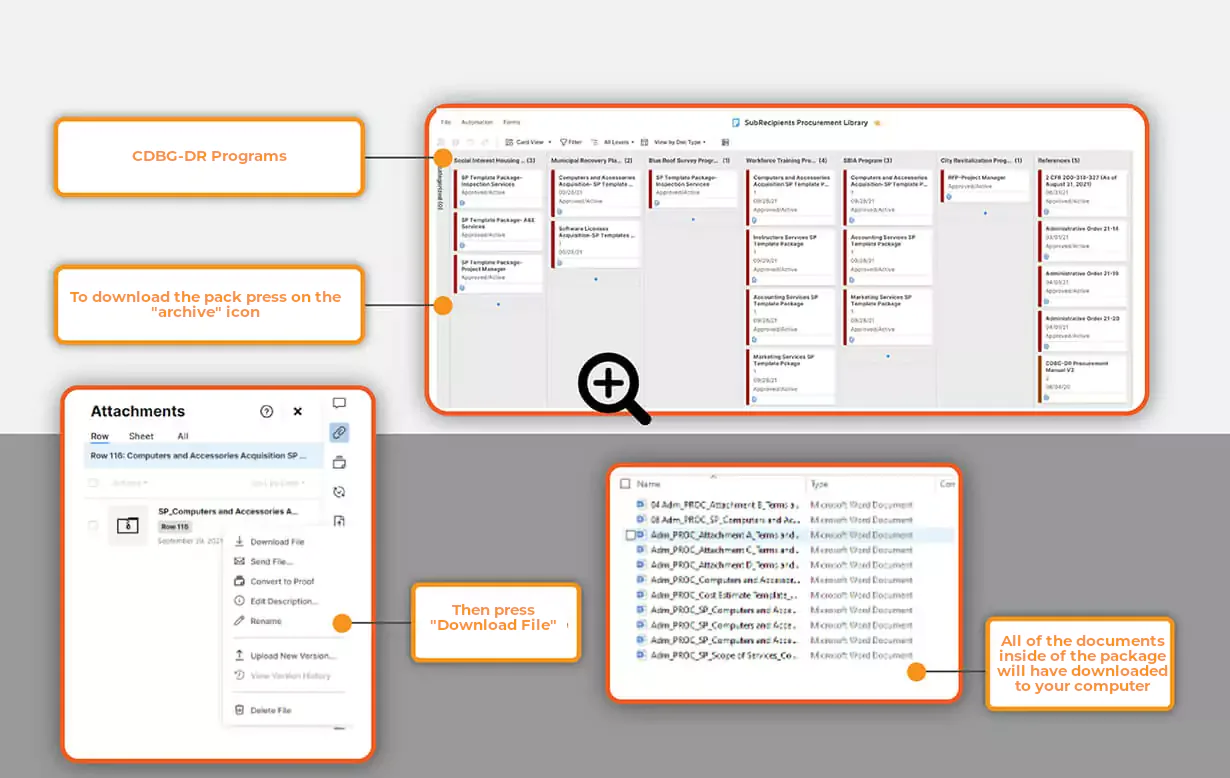Viewport: 1230px width, 778px height.
Task: Open the Card View dropdown
Action: [x=528, y=142]
